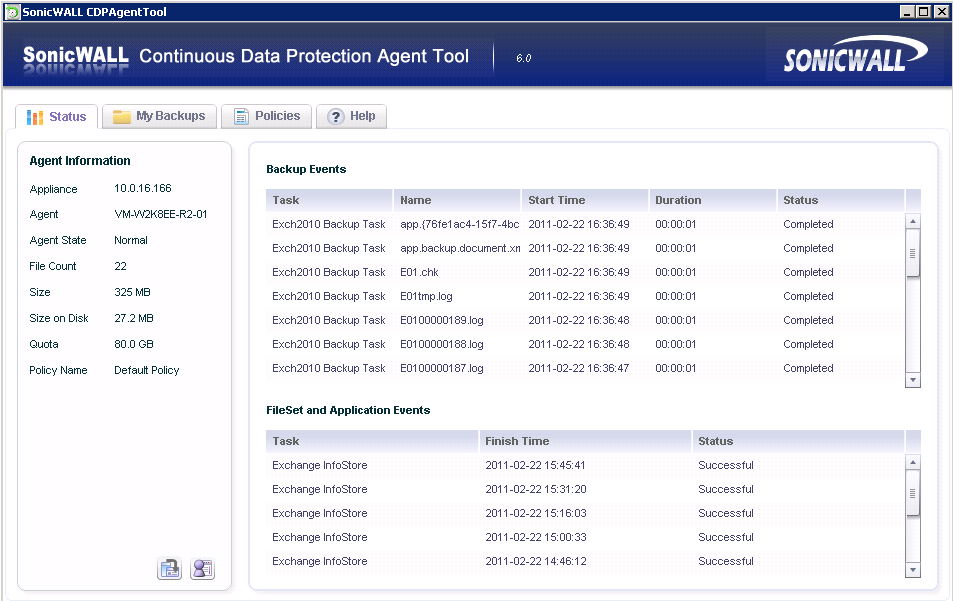Screen dimensions: 953x601
Task: Select Exchange InfoStore finished at 15:45:41
Action: (585, 465)
